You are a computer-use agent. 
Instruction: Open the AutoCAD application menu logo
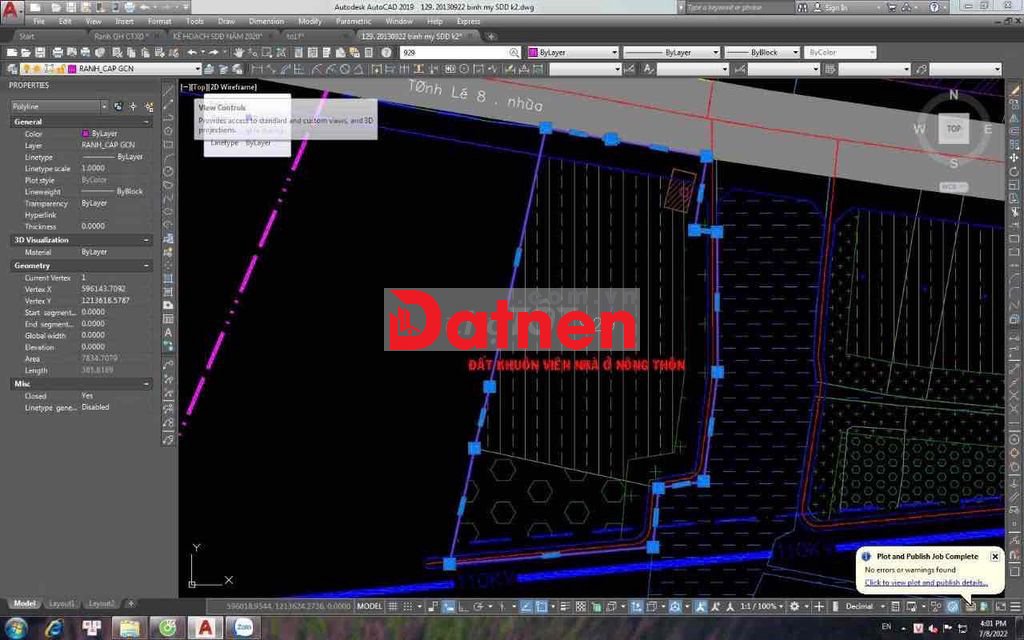pos(12,8)
